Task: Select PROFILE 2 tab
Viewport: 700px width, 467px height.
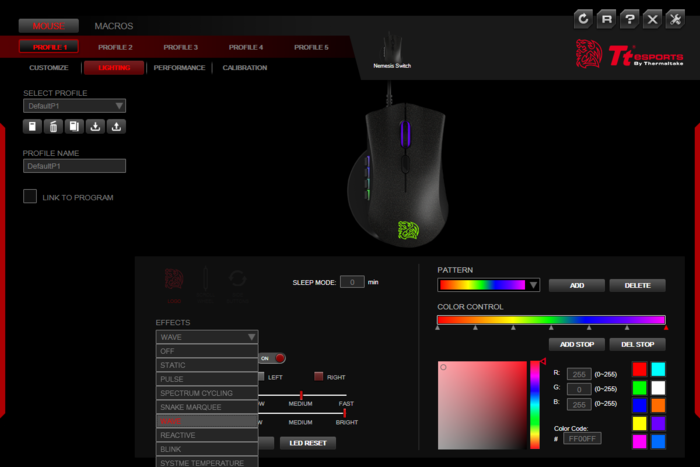Action: (x=115, y=47)
